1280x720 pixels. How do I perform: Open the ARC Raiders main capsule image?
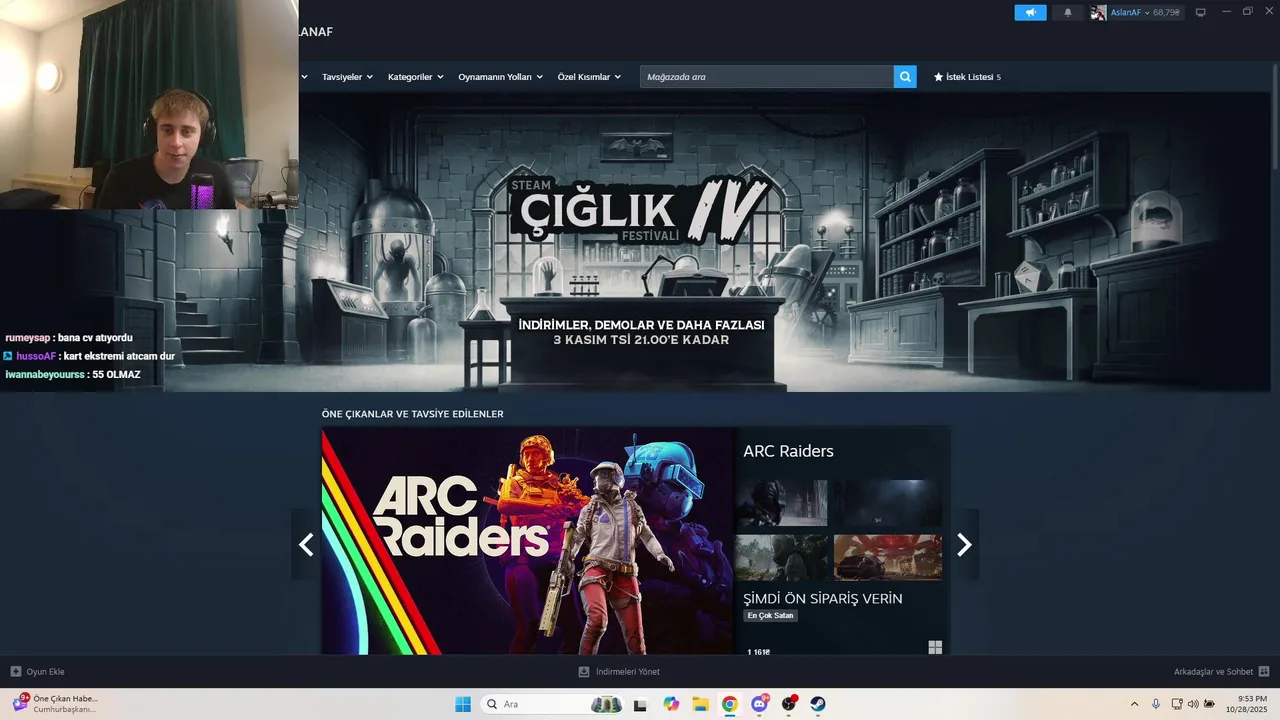[x=528, y=542]
